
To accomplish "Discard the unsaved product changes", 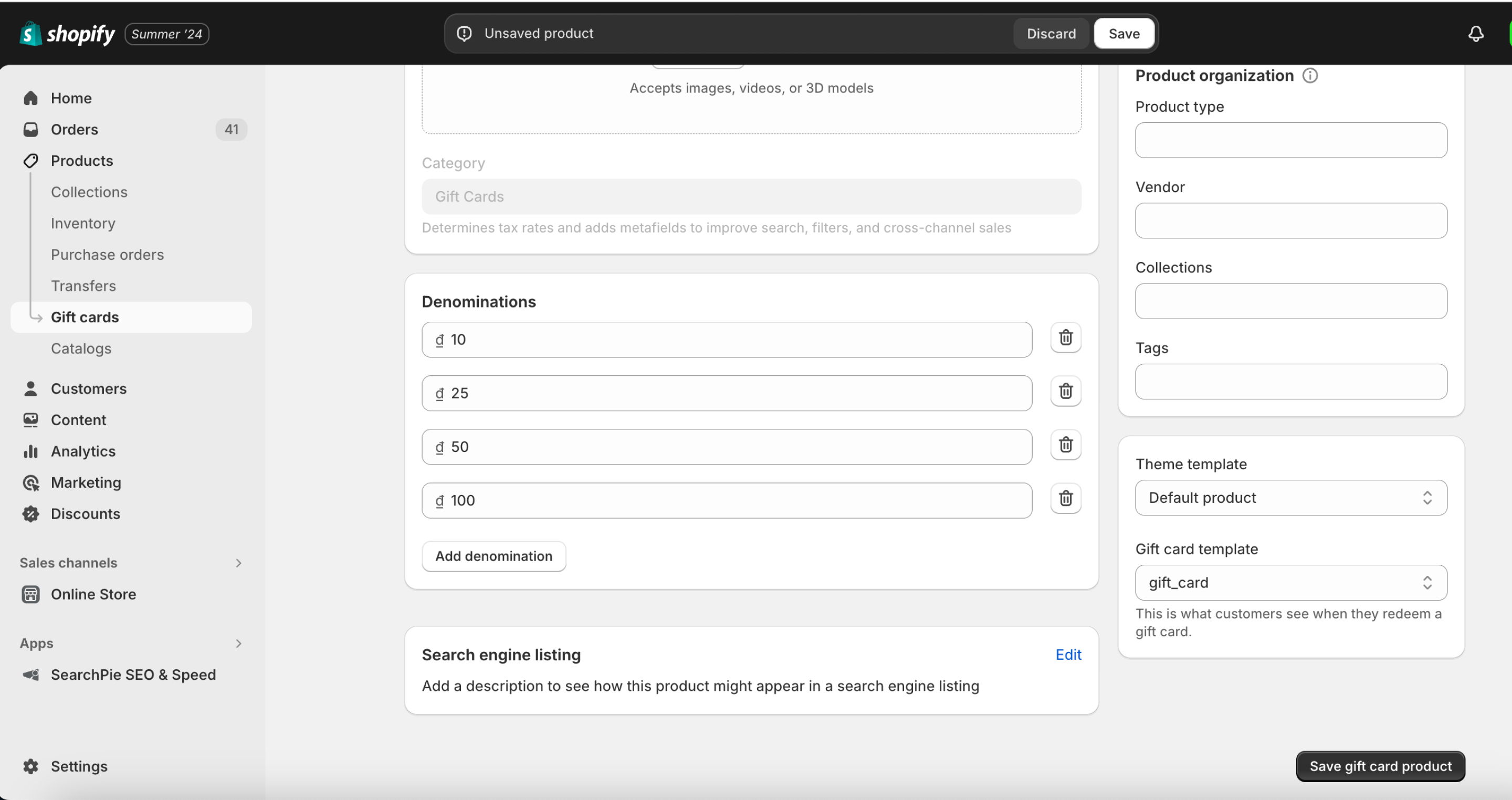I will [x=1051, y=34].
